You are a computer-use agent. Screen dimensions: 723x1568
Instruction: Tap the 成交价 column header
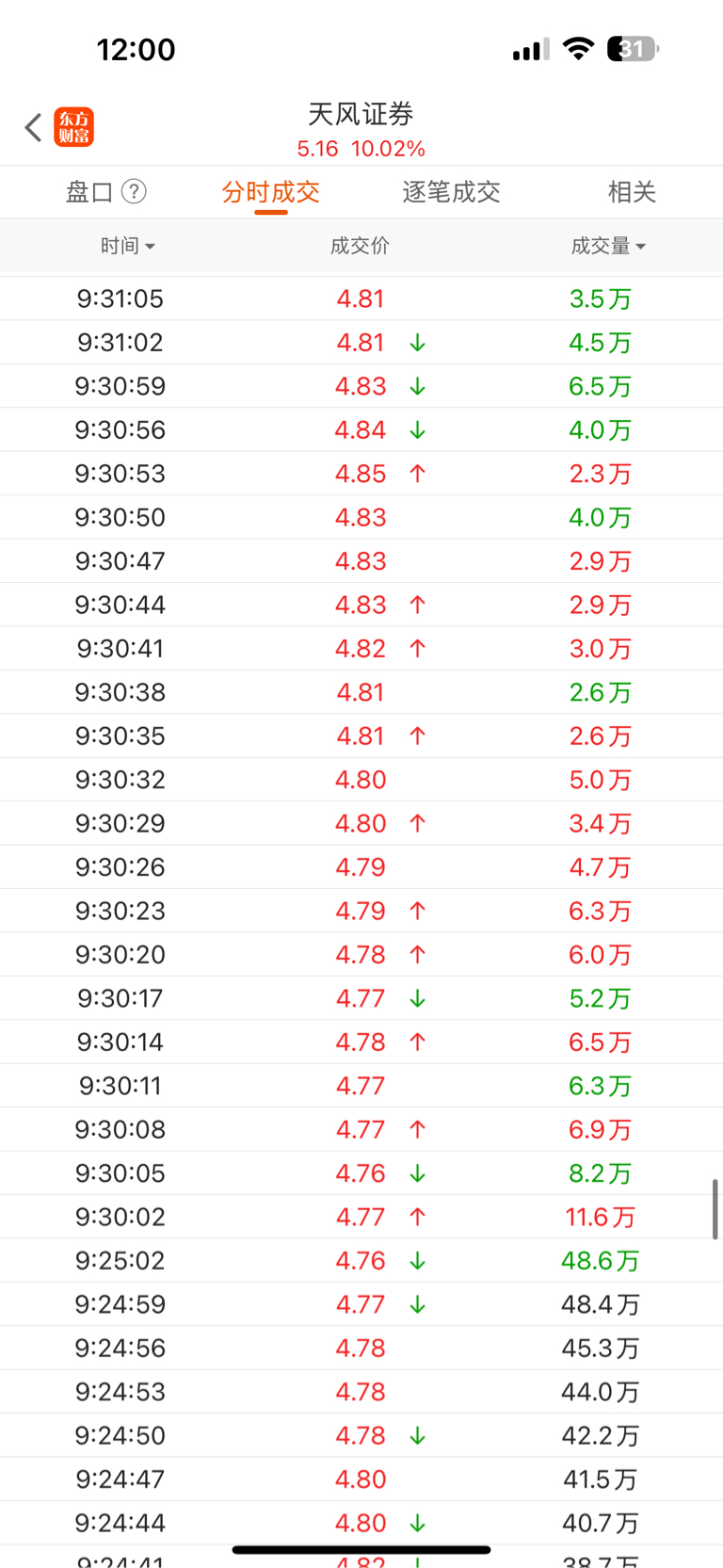[360, 246]
